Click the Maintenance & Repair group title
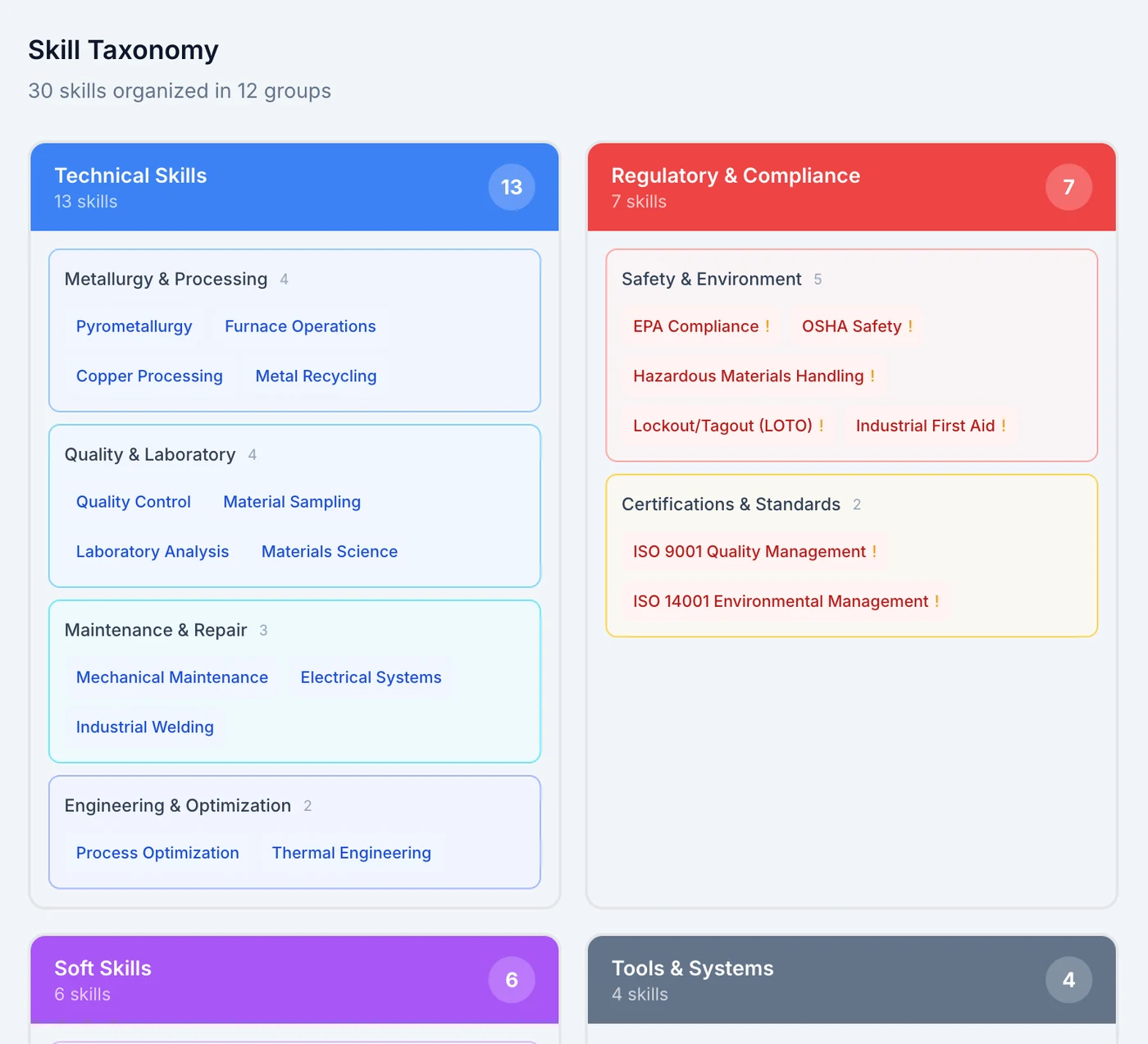The height and width of the screenshot is (1044, 1148). [156, 631]
